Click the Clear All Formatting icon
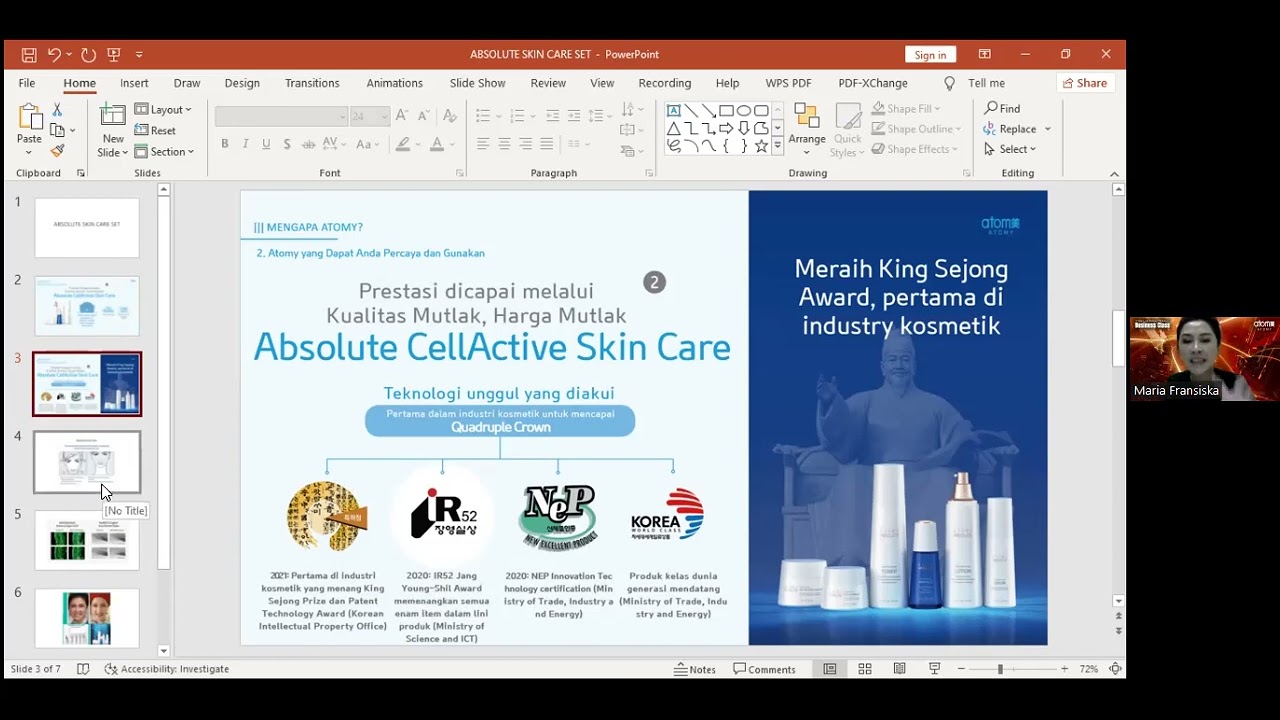The image size is (1280, 720). 450,116
